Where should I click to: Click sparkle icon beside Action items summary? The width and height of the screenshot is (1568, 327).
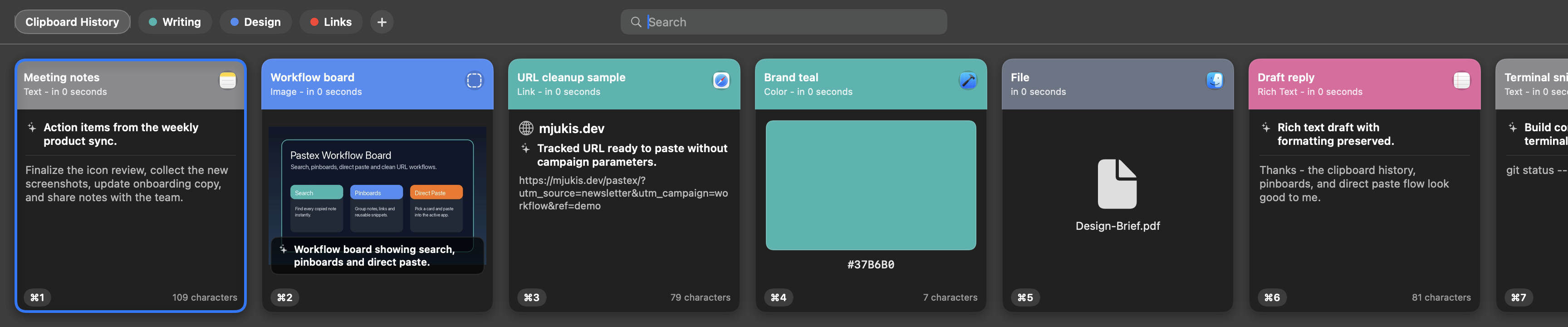32,127
